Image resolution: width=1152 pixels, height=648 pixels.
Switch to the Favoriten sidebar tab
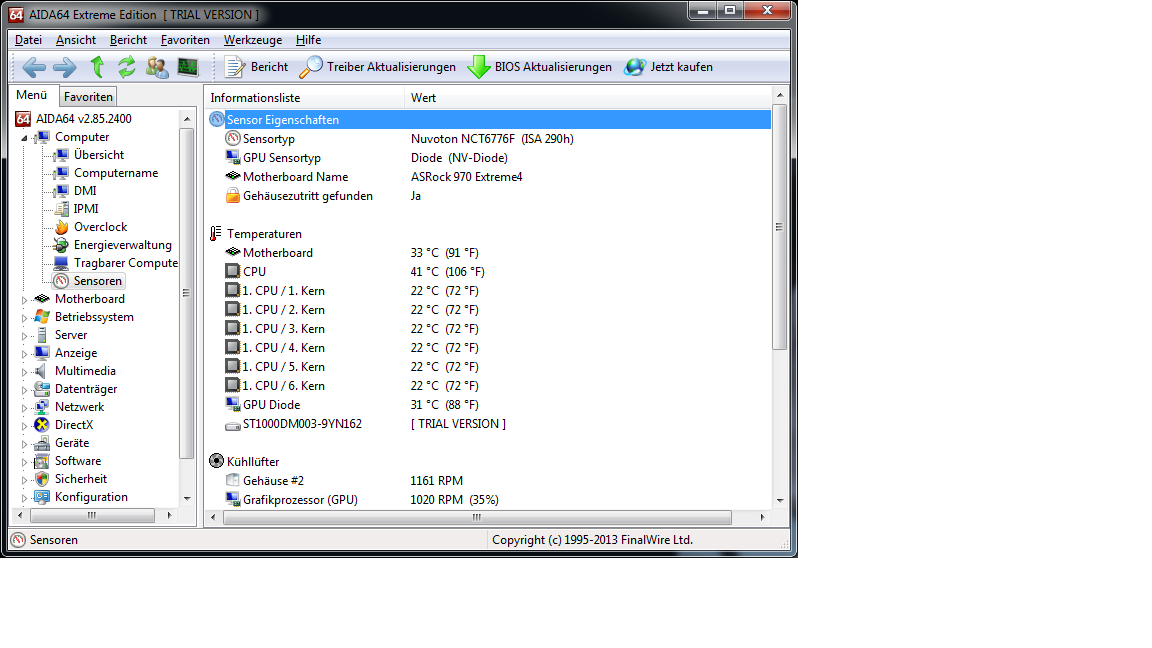coord(88,96)
